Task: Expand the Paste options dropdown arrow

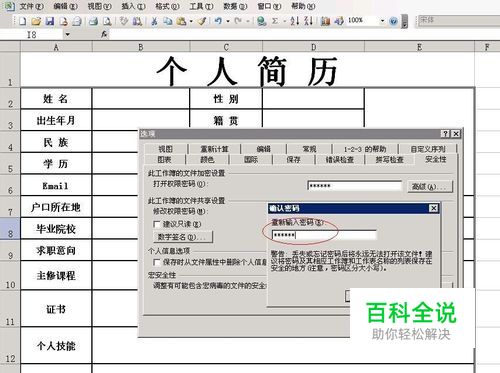Action: pos(191,21)
